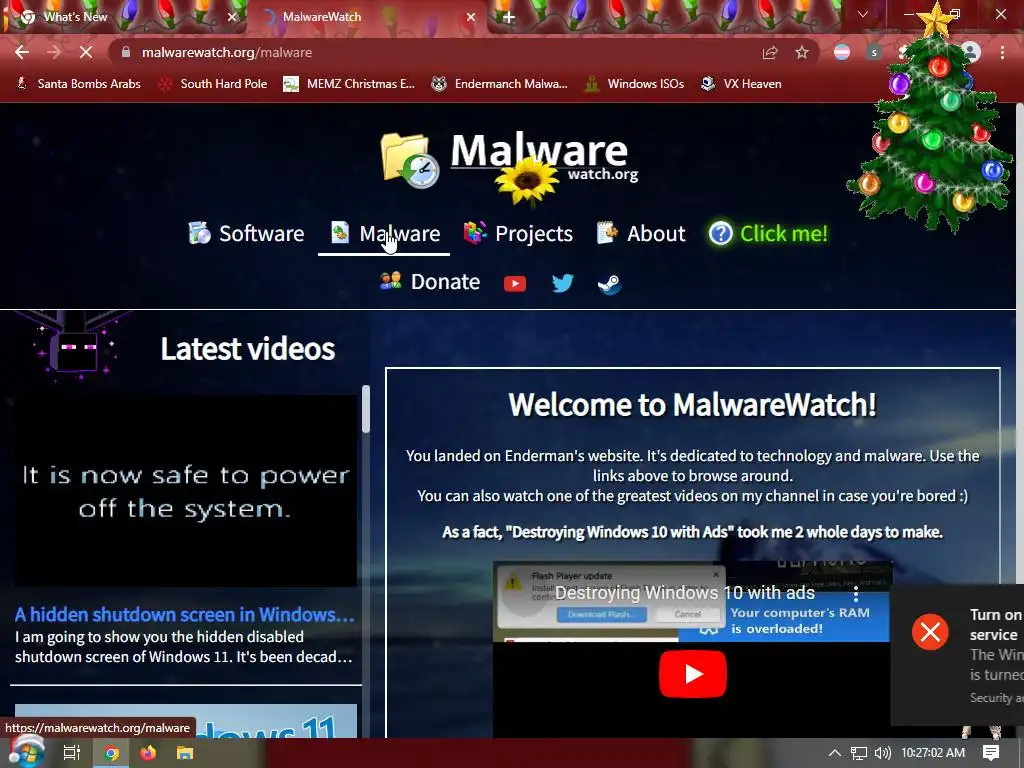The image size is (1024, 768).
Task: Open 'A hidden shutdown screen in Windows' link
Action: click(184, 615)
